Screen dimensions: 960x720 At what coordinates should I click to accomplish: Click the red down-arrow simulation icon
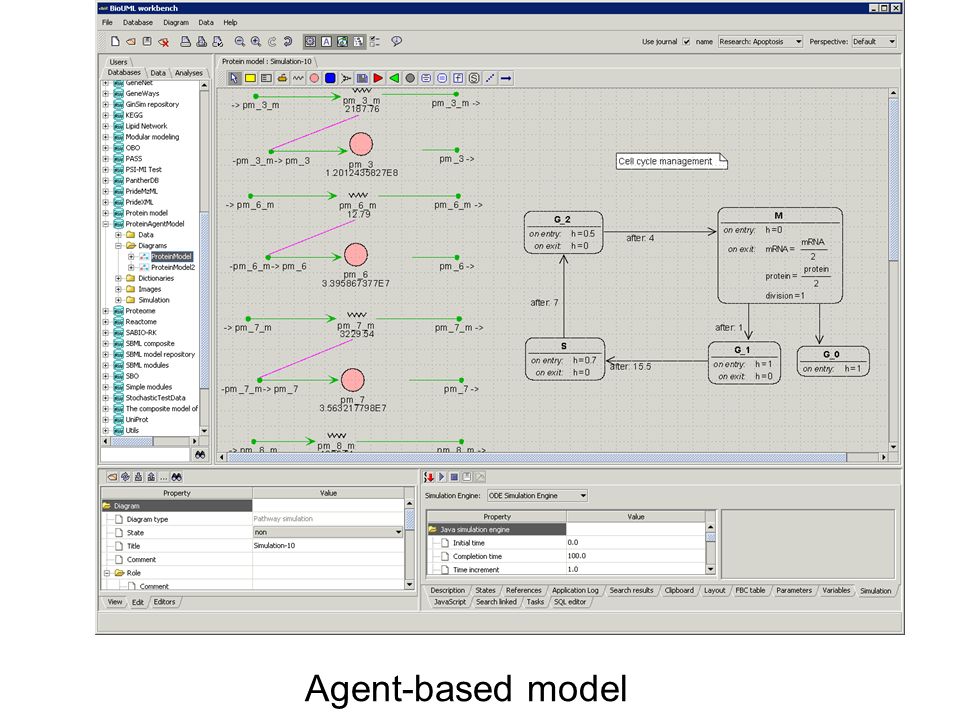pos(429,477)
